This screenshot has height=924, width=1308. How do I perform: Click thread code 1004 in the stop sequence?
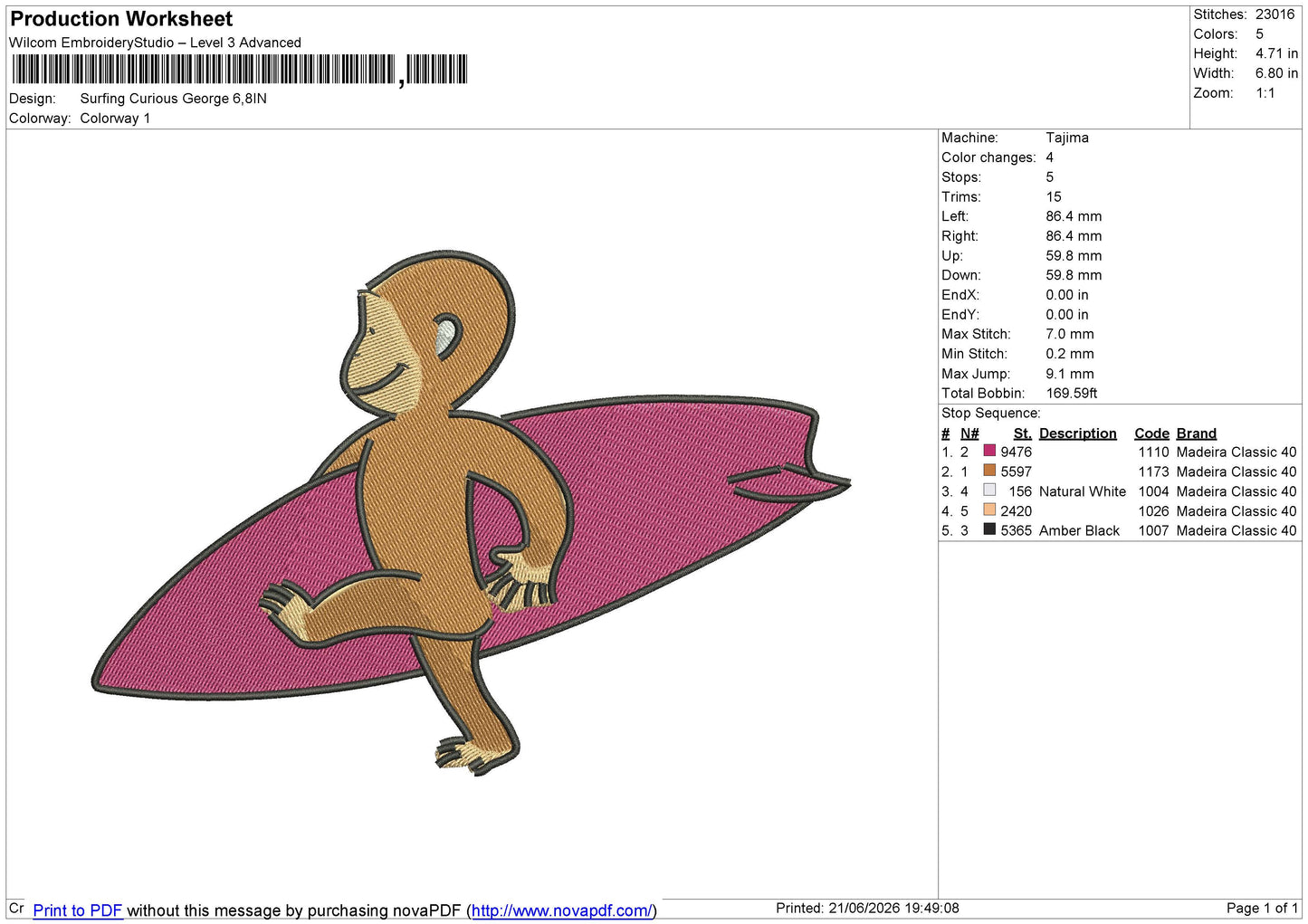pos(1153,491)
